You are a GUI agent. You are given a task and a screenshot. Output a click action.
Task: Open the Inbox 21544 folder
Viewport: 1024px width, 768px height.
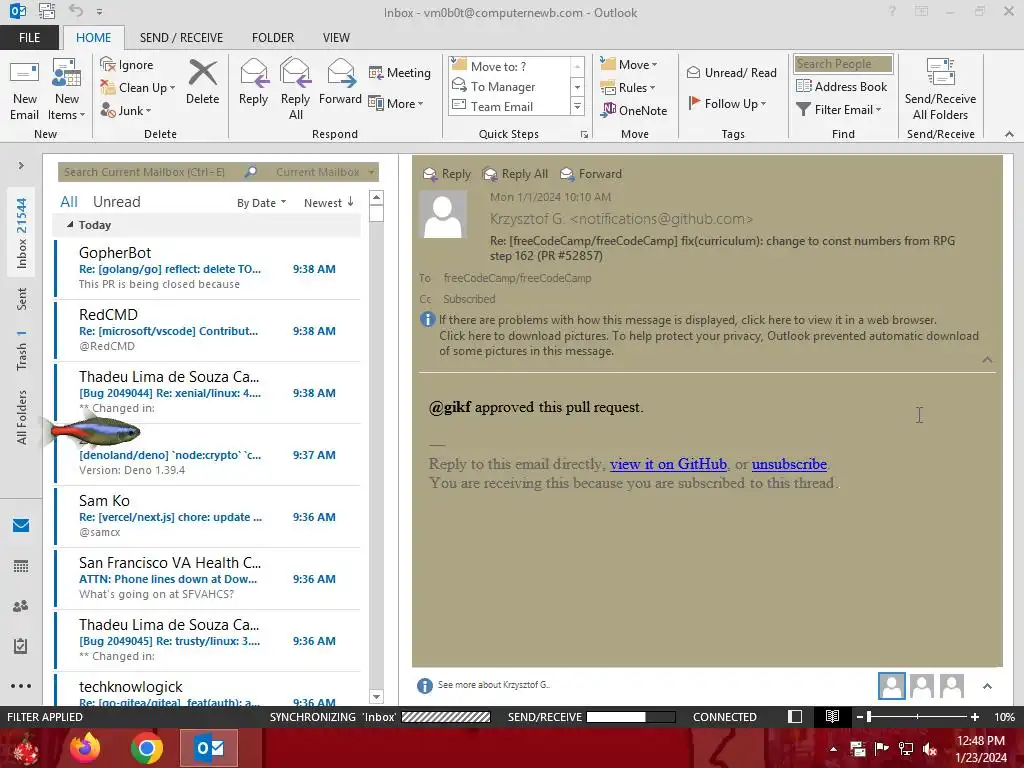22,234
